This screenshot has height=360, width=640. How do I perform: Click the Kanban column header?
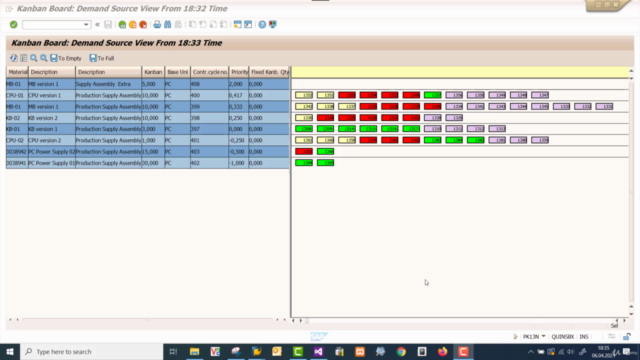coord(153,72)
